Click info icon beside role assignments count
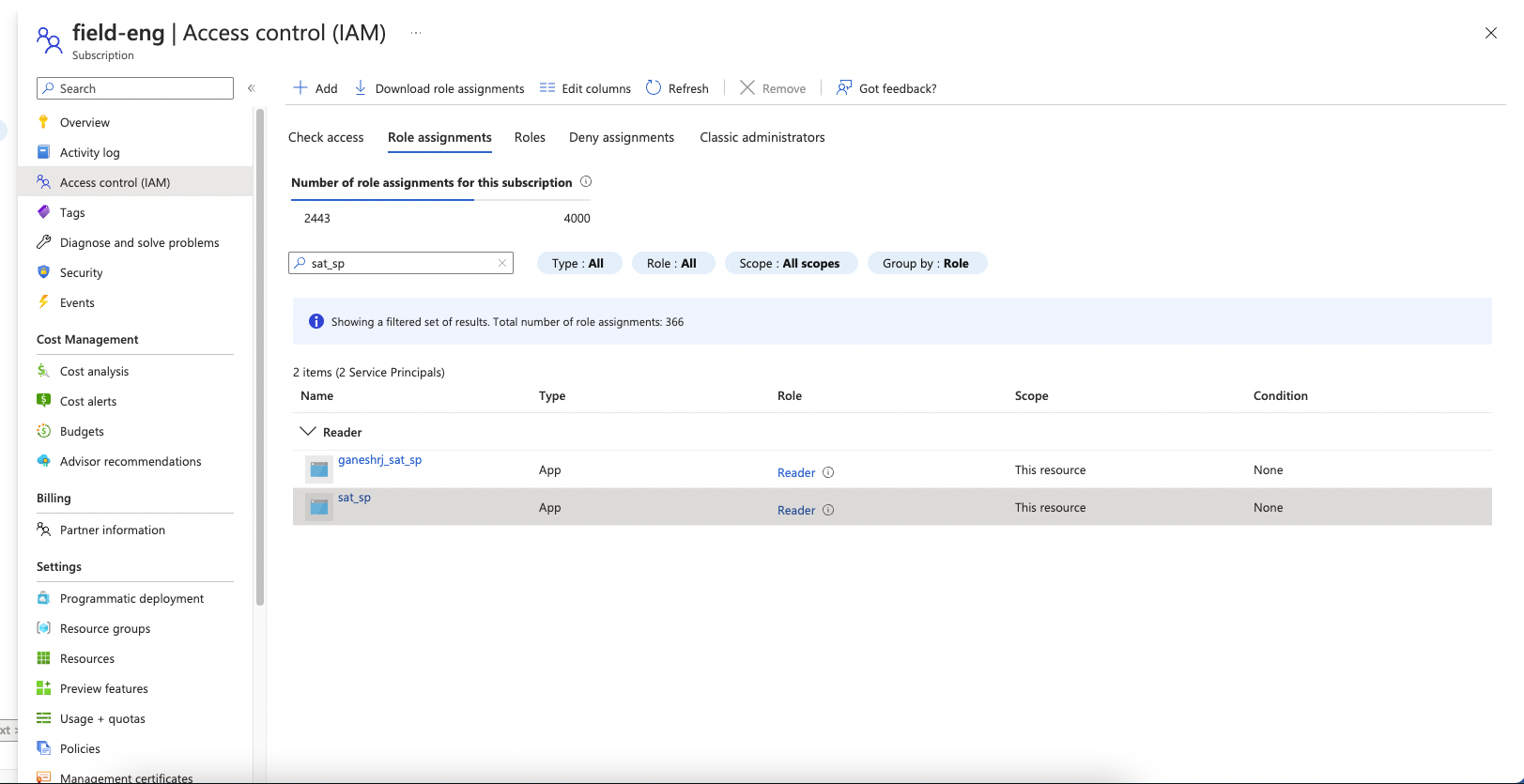The width and height of the screenshot is (1524, 784). (x=586, y=181)
